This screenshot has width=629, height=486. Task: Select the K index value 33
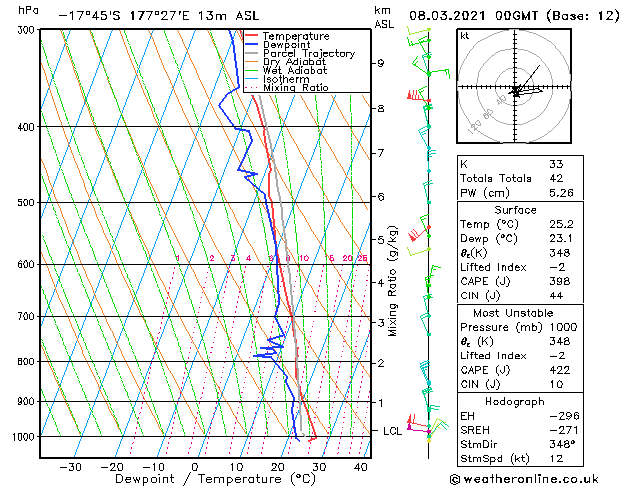556,164
